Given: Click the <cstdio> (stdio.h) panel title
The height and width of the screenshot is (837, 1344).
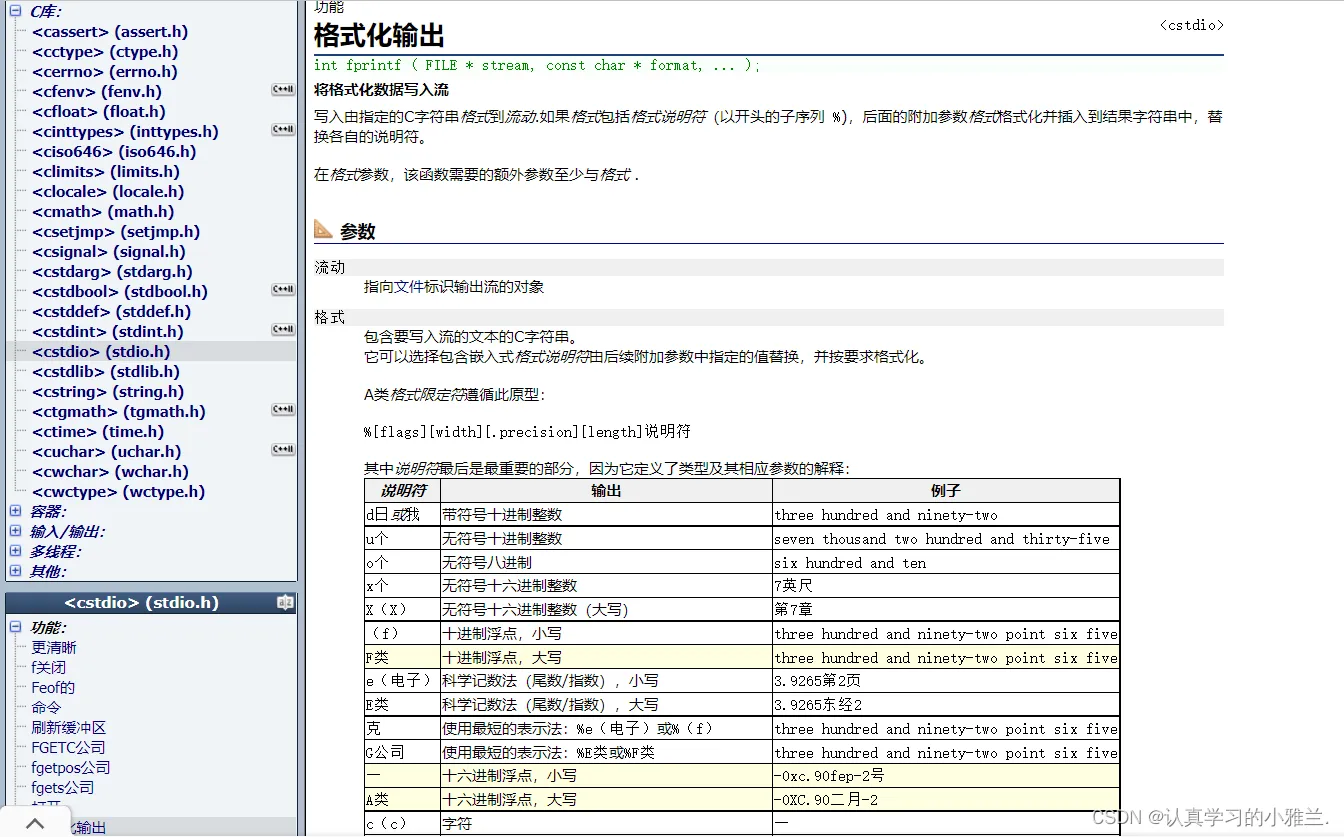Looking at the screenshot, I should pyautogui.click(x=141, y=603).
